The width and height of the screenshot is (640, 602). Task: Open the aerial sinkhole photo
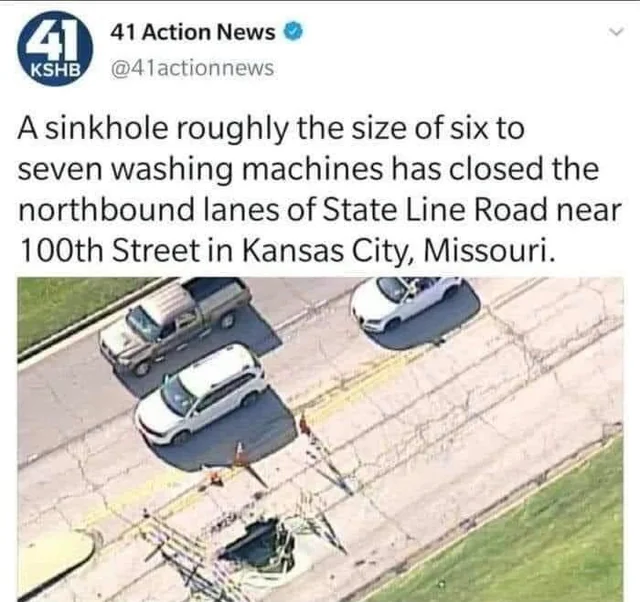[x=320, y=439]
